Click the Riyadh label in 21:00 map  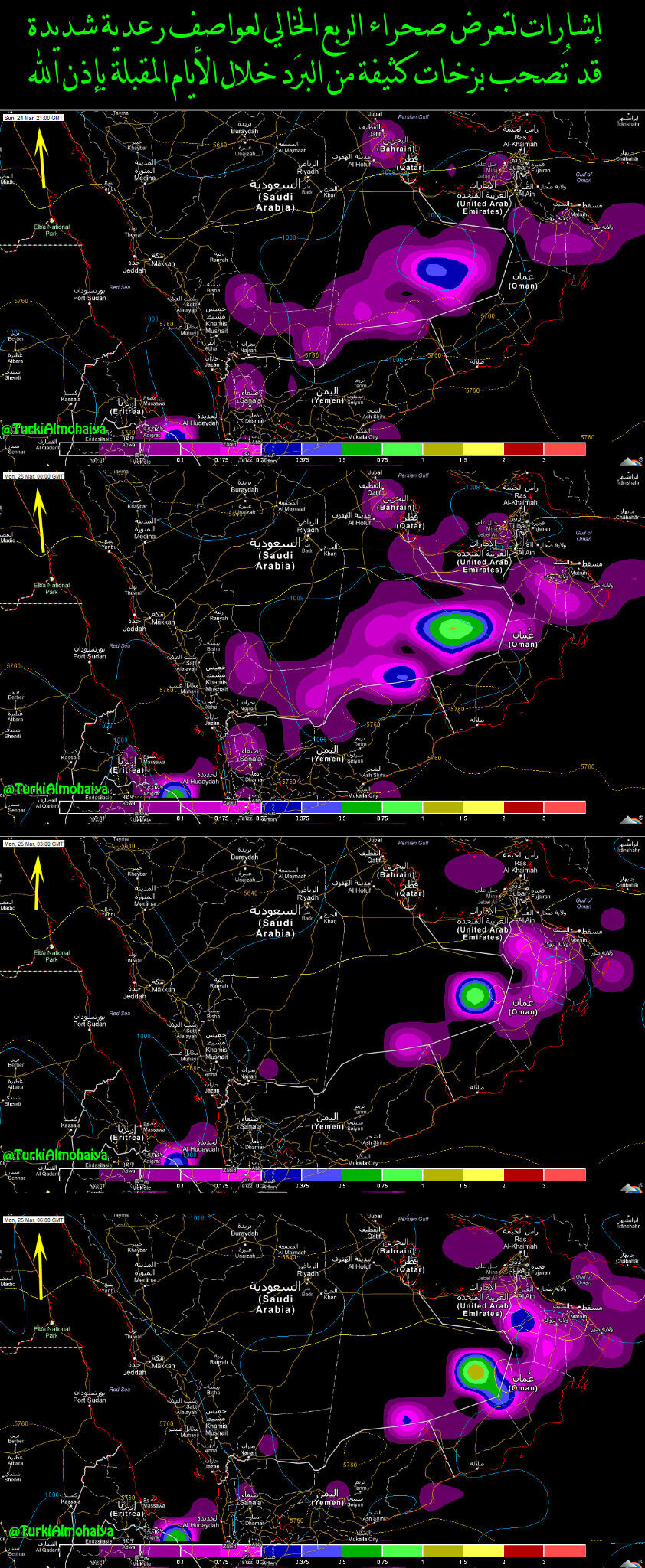307,171
